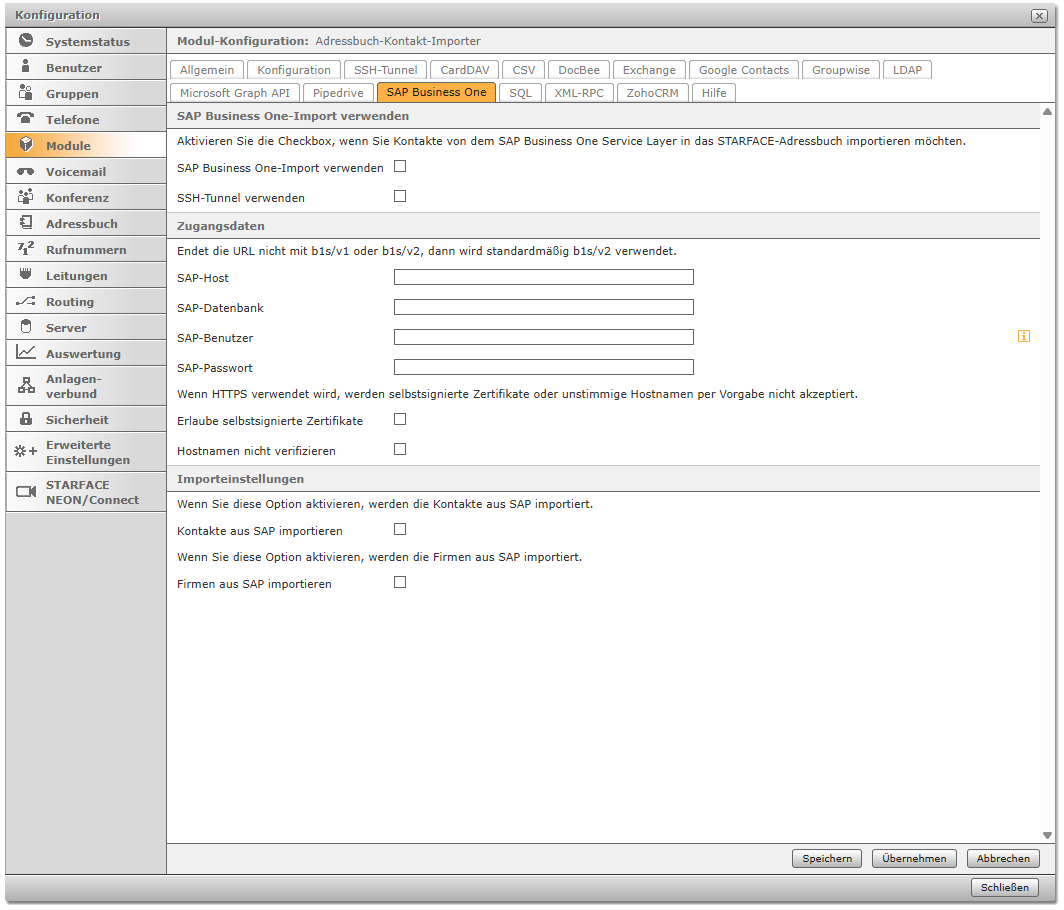1064x910 pixels.
Task: Click the info icon beside SAP-Benutzer
Action: [x=1023, y=337]
